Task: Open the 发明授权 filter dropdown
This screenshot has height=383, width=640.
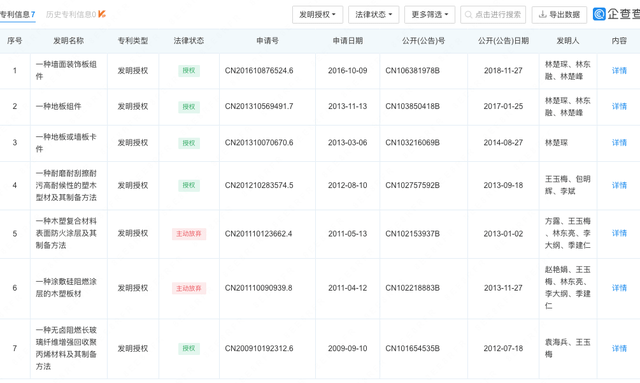Action: (318, 15)
